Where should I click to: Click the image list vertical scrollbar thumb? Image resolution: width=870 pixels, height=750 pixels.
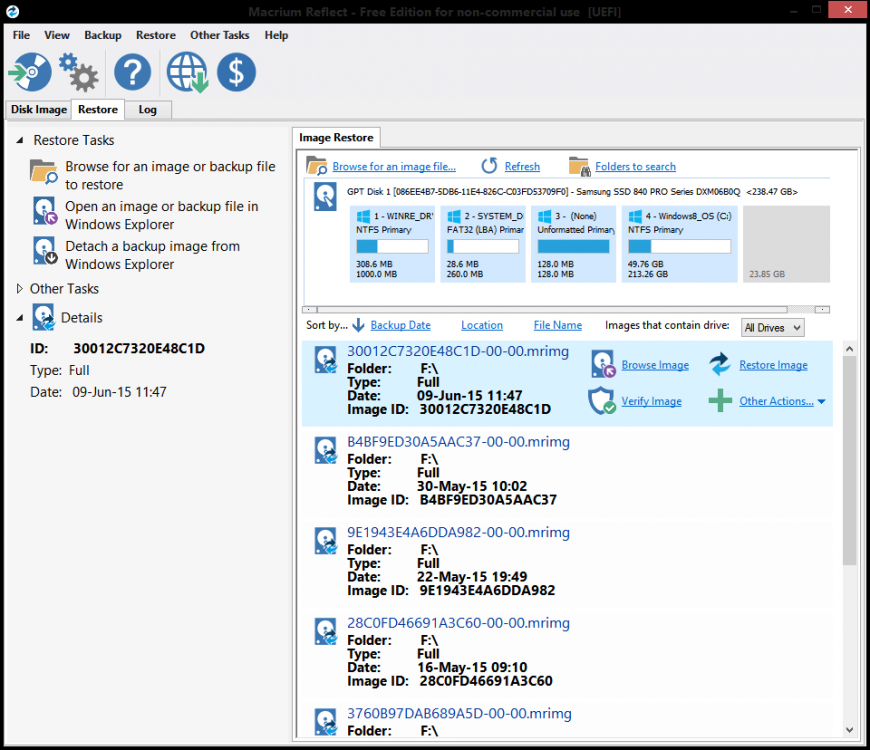click(849, 460)
